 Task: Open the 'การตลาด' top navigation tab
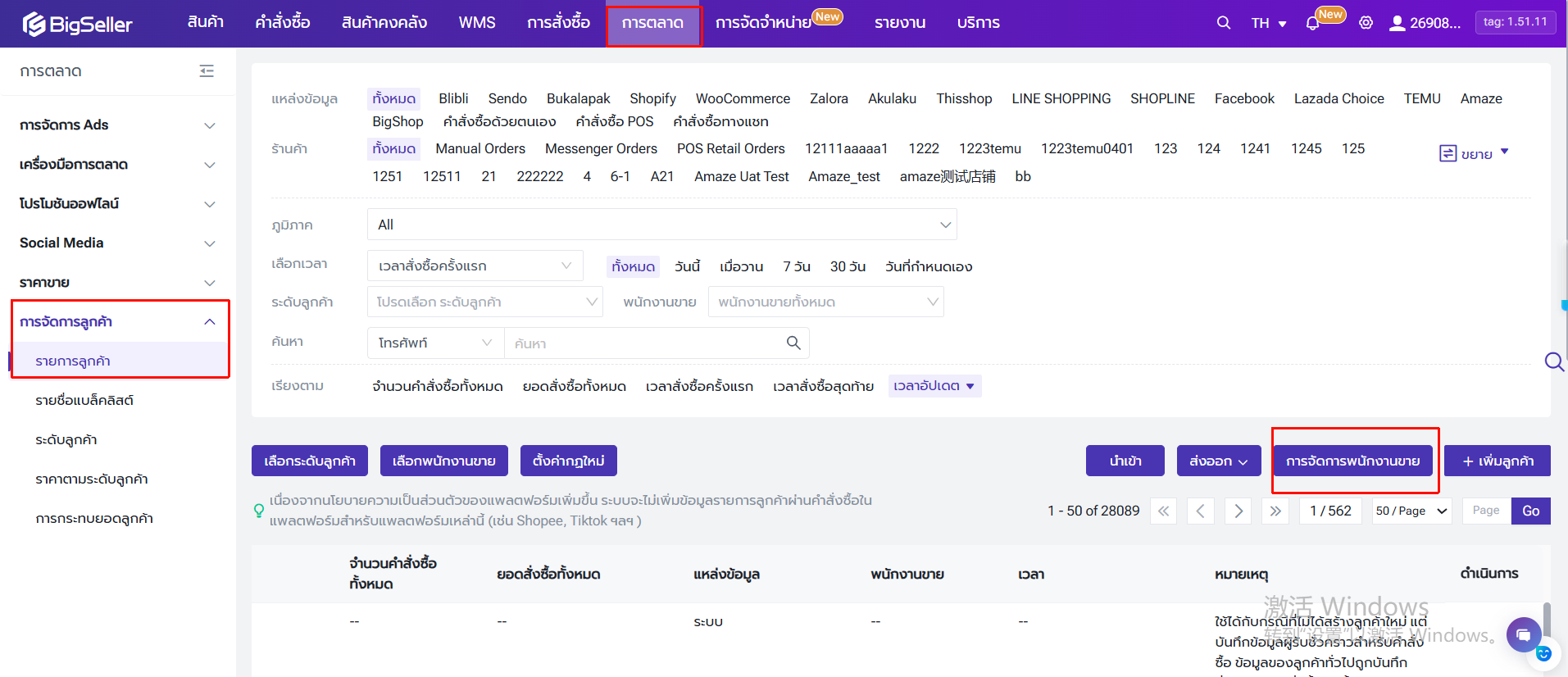click(x=652, y=23)
